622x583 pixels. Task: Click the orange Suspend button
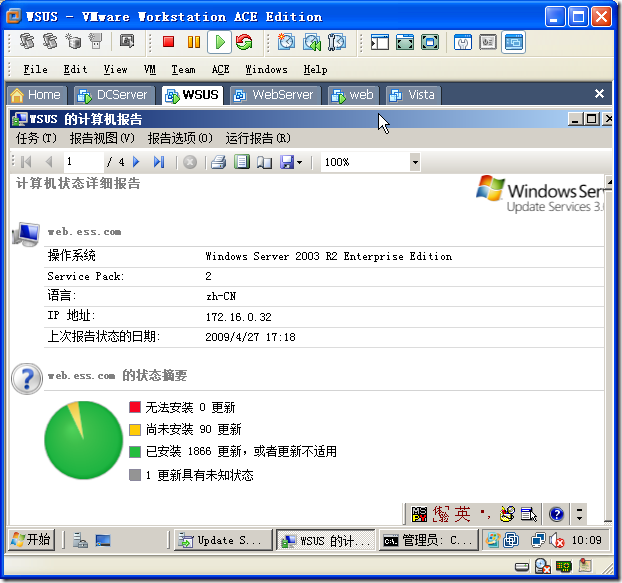coord(194,42)
